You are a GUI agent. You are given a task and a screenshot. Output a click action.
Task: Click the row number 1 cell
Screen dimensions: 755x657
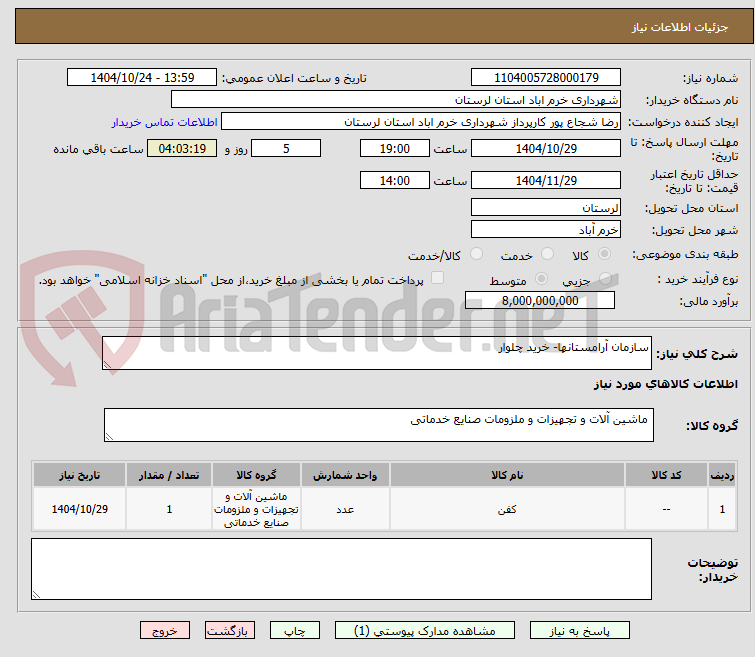coord(722,510)
